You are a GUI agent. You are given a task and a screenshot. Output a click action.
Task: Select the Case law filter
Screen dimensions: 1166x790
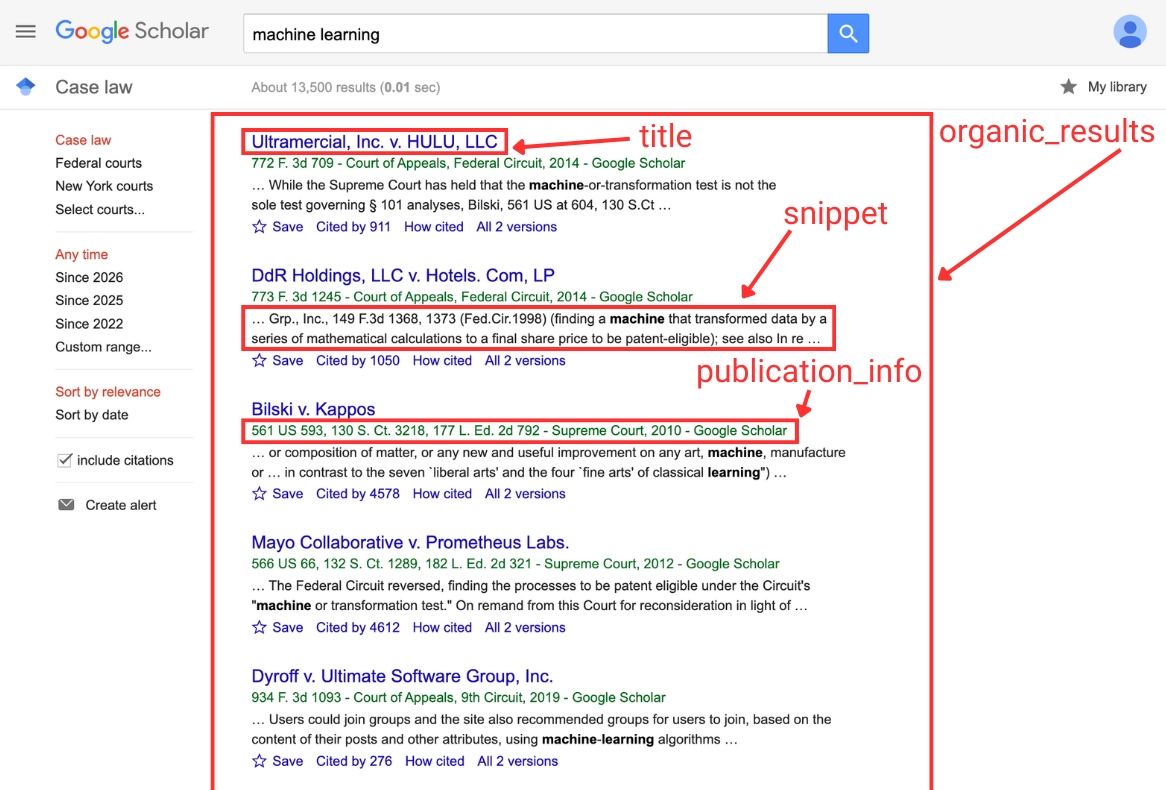pos(83,140)
